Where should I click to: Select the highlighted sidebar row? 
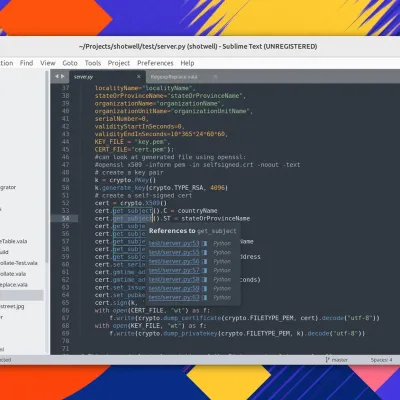(x=22, y=295)
